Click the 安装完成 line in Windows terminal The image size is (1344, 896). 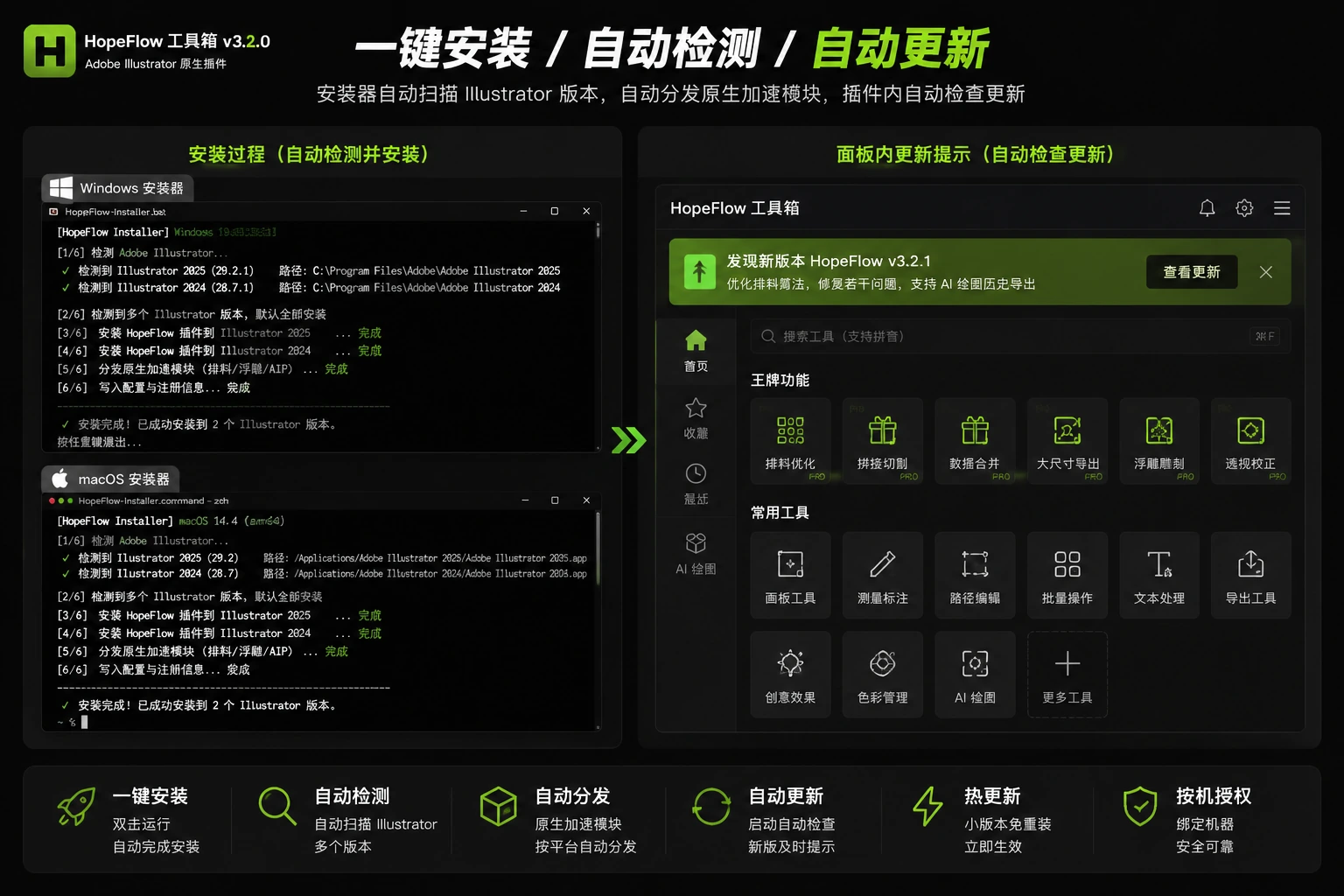click(199, 424)
